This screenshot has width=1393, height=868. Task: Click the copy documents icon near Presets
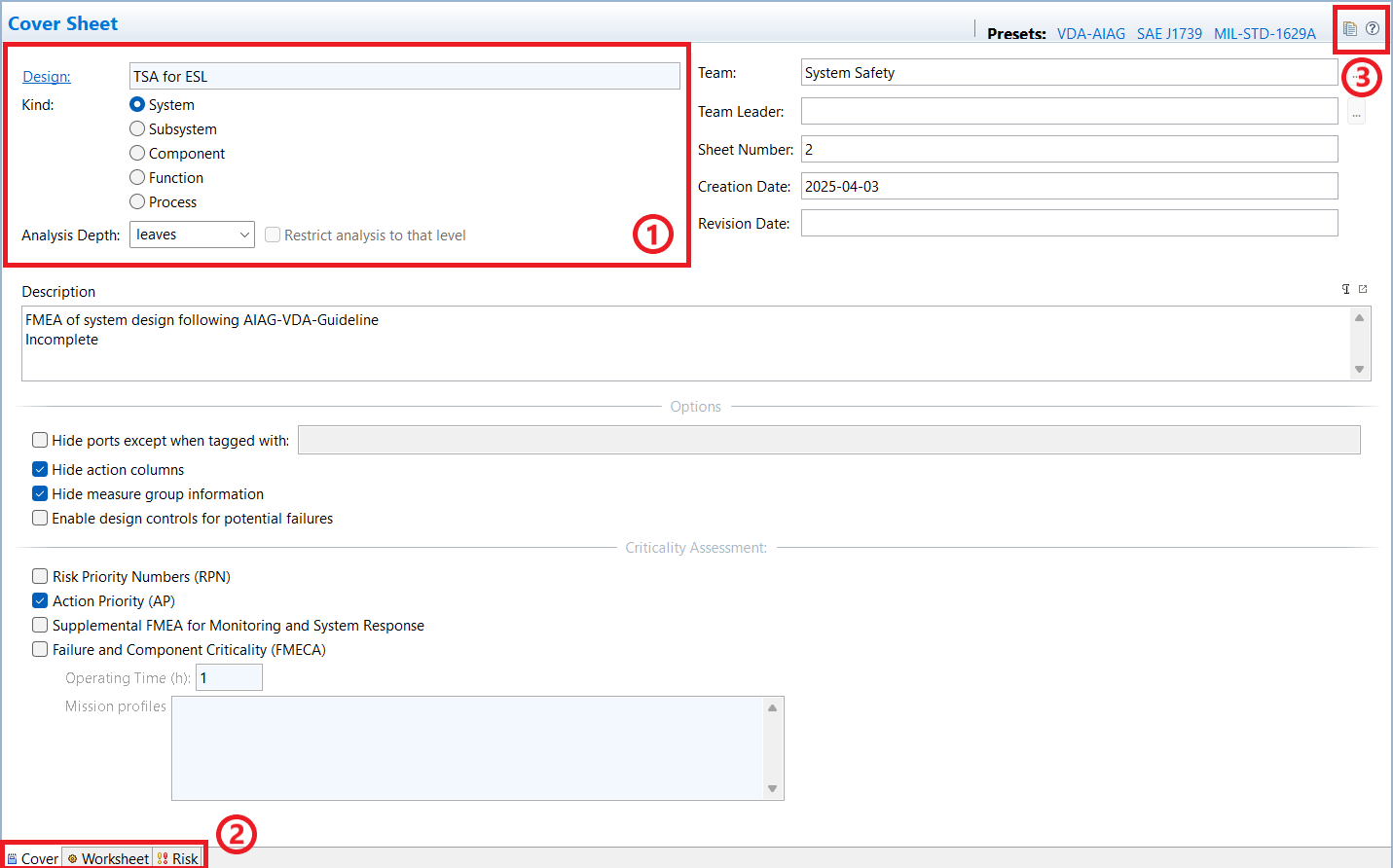point(1349,29)
